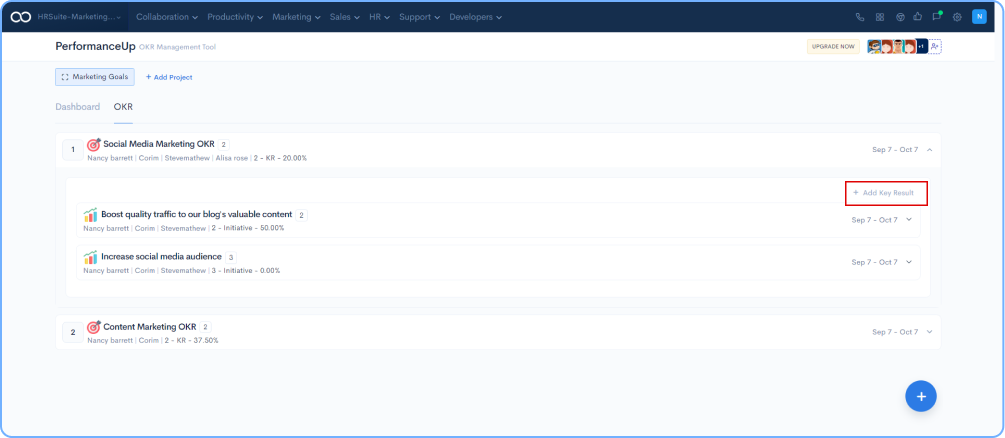Click the infinity logo icon
1005x438 pixels.
(x=20, y=17)
